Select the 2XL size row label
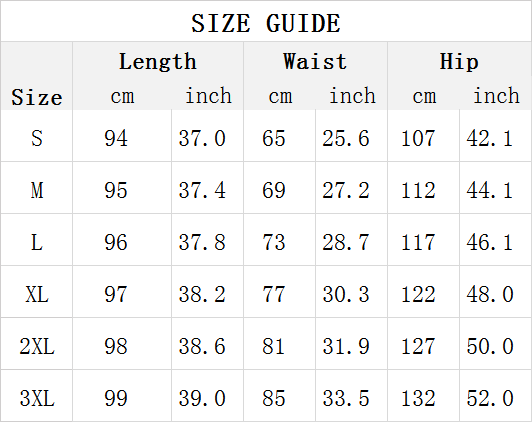 (37, 346)
